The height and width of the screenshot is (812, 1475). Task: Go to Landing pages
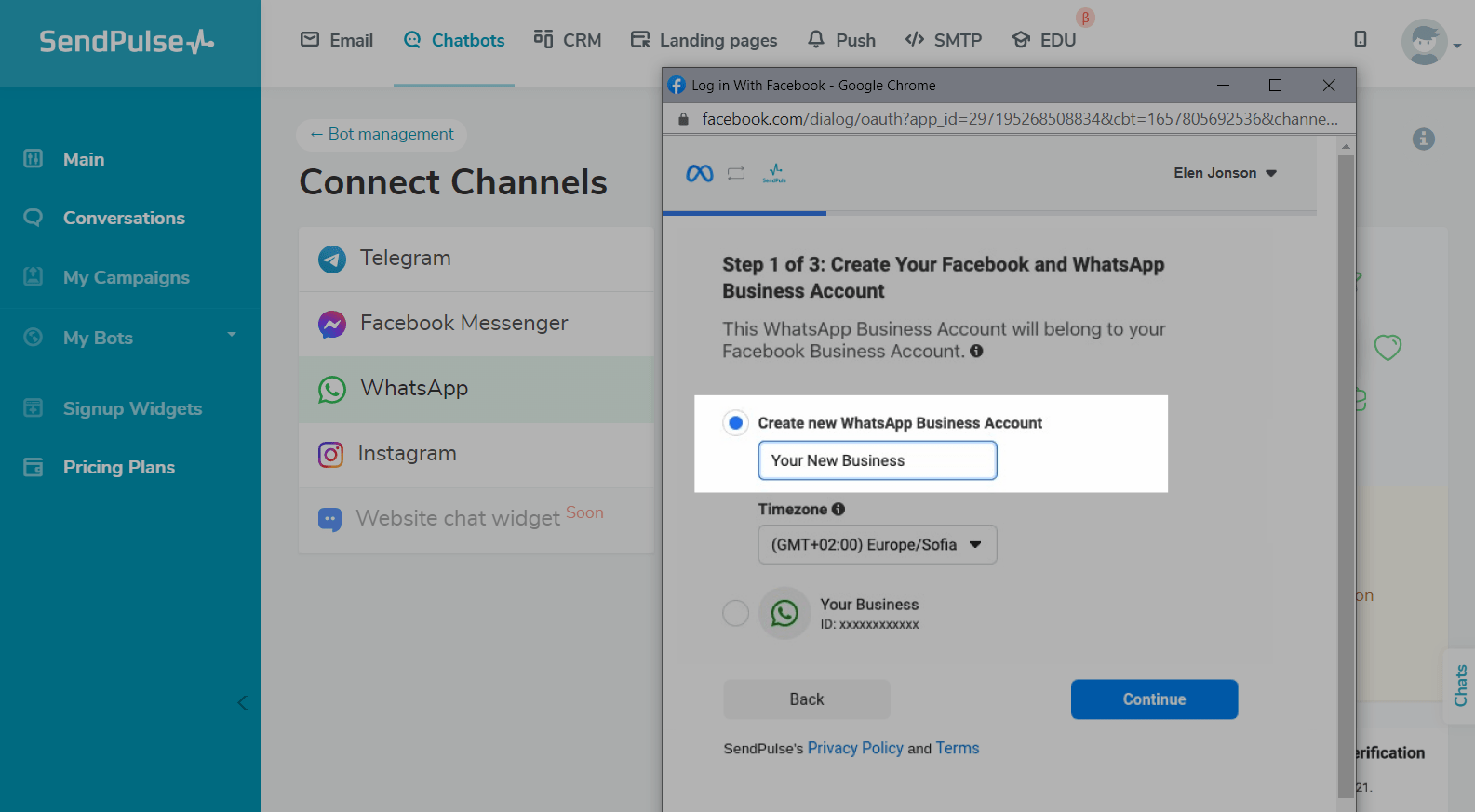point(704,40)
